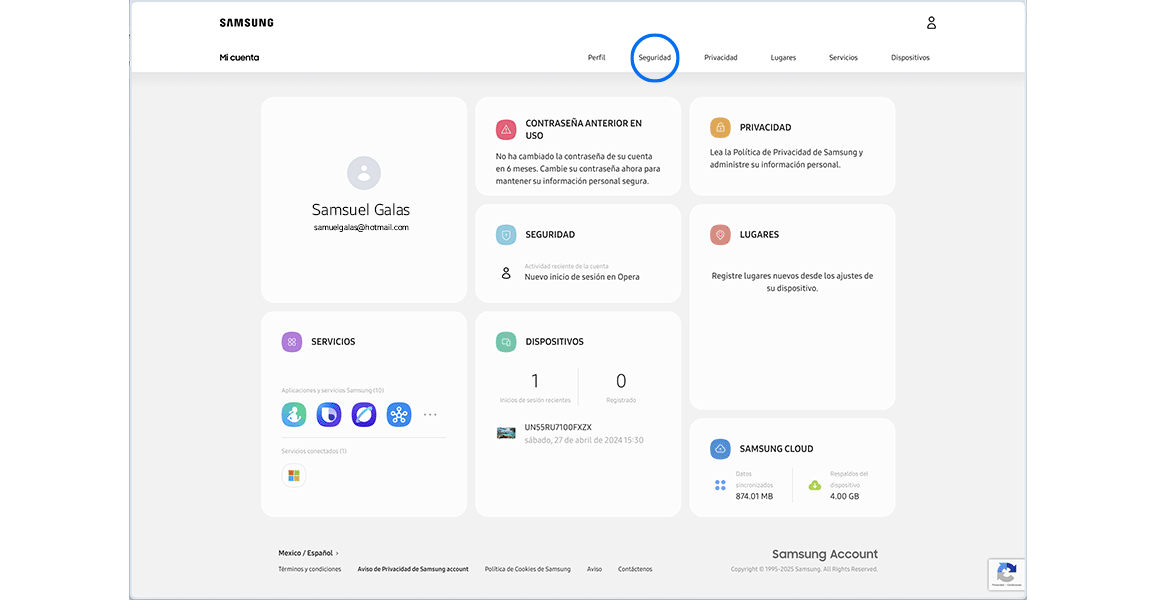Select the Seguridad menu item
1156x600 pixels.
[655, 57]
